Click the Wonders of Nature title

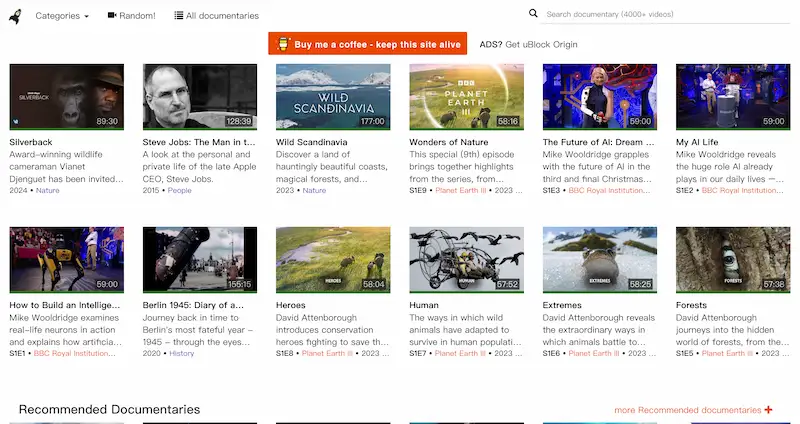448,142
